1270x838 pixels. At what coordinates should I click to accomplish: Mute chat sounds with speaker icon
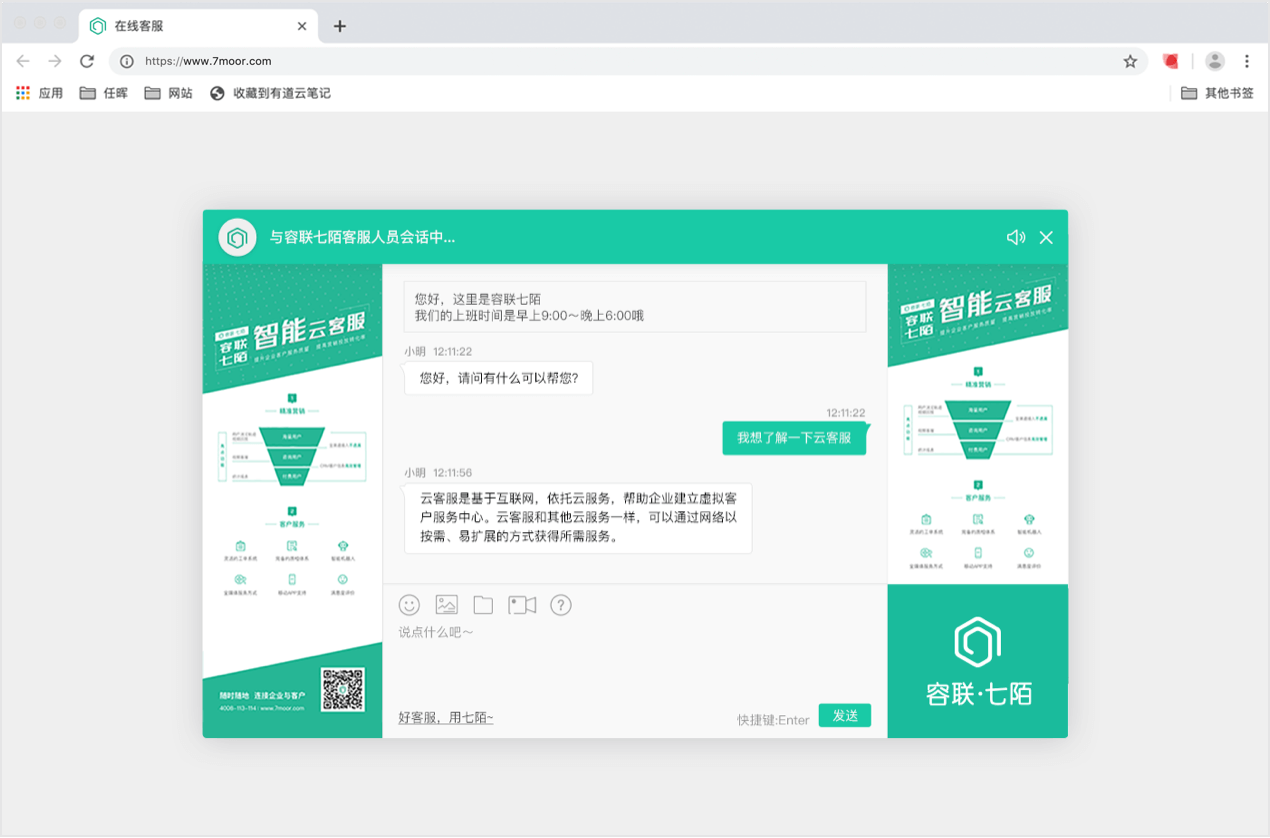coord(1016,237)
